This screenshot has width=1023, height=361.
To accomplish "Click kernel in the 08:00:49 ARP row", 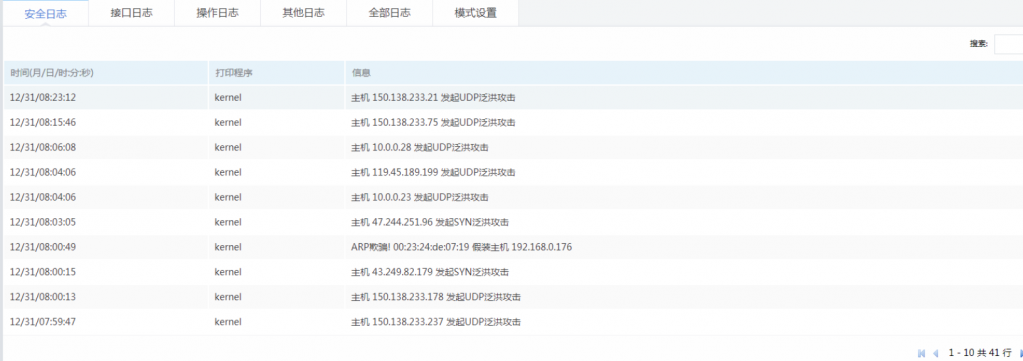I will point(228,247).
